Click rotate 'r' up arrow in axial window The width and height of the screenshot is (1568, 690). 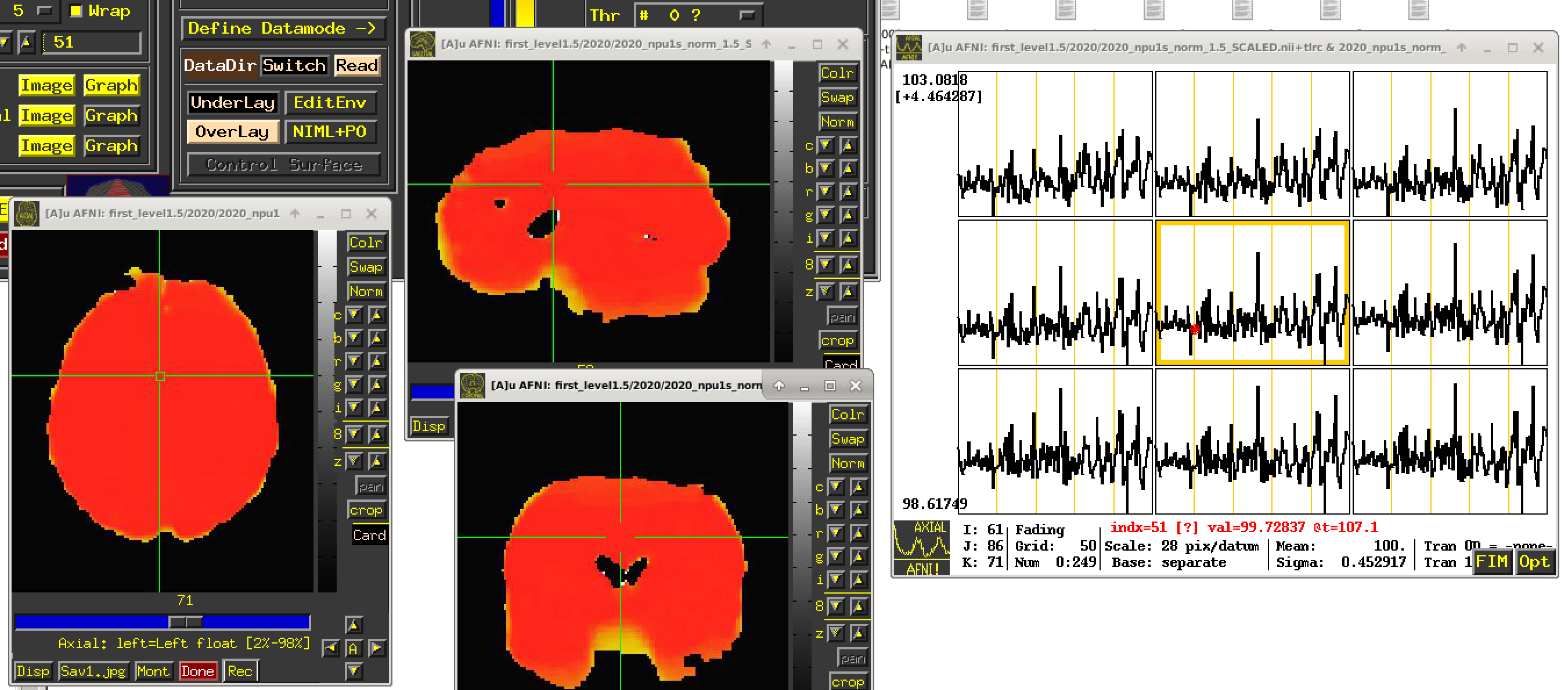[377, 362]
